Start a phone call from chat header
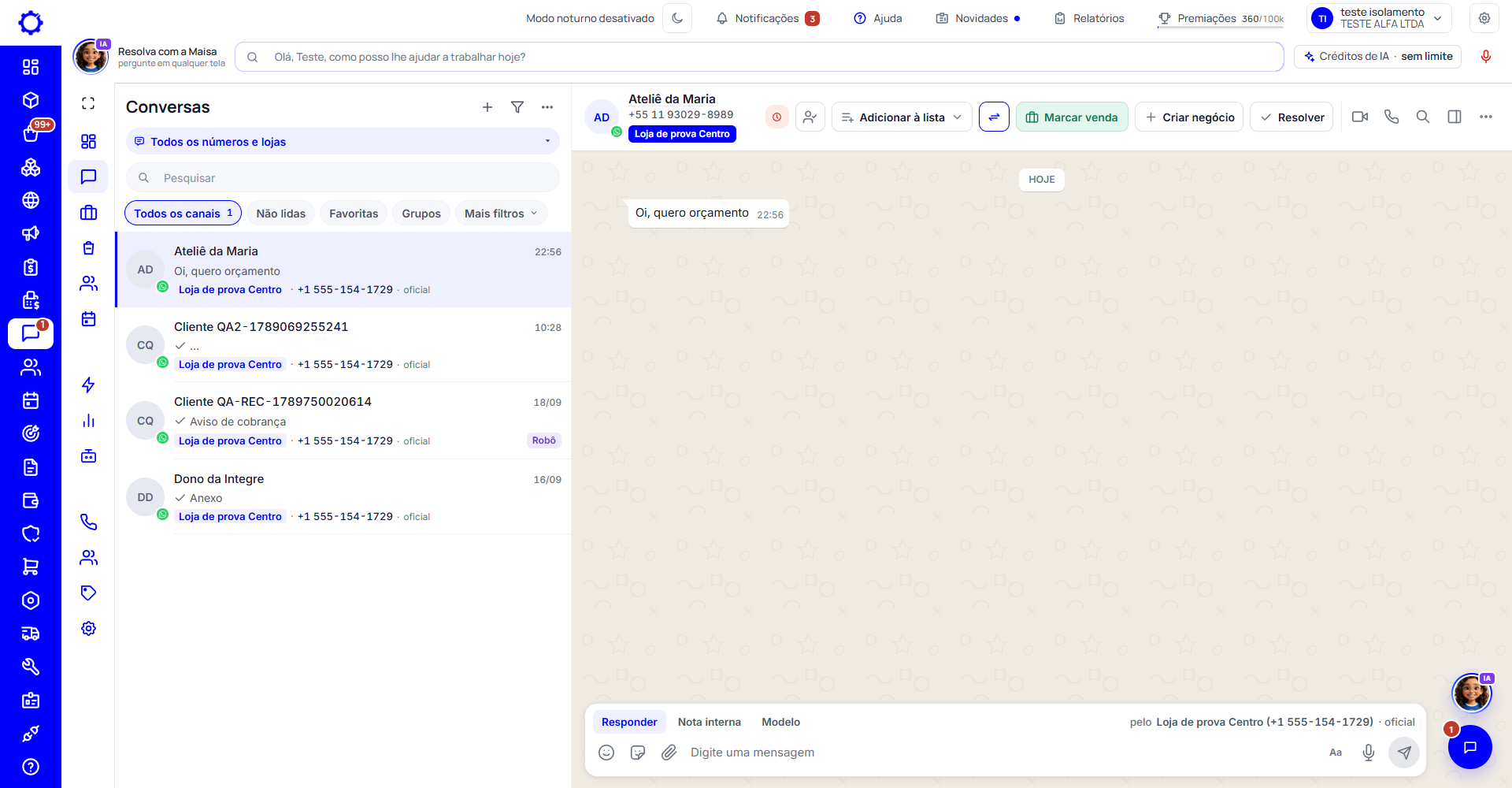This screenshot has width=1512, height=788. pos(1392,117)
